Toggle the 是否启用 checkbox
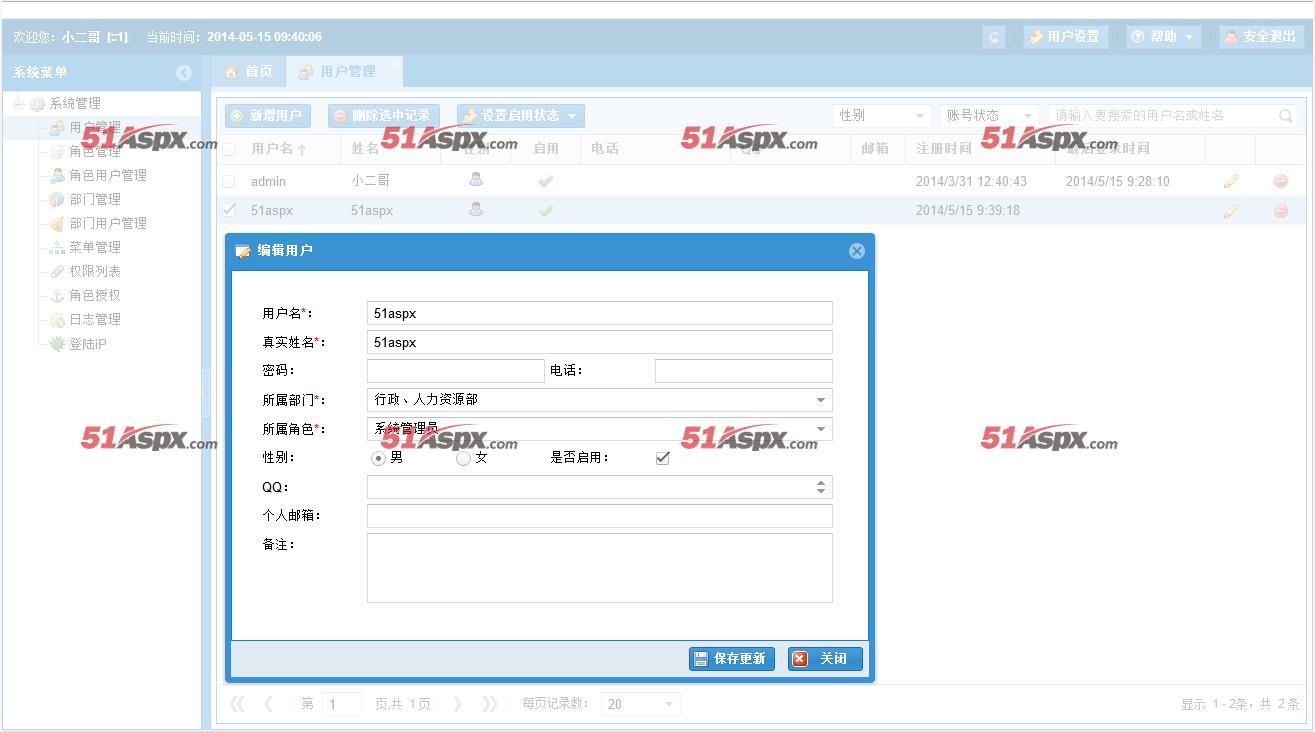The width and height of the screenshot is (1315, 732). point(662,458)
